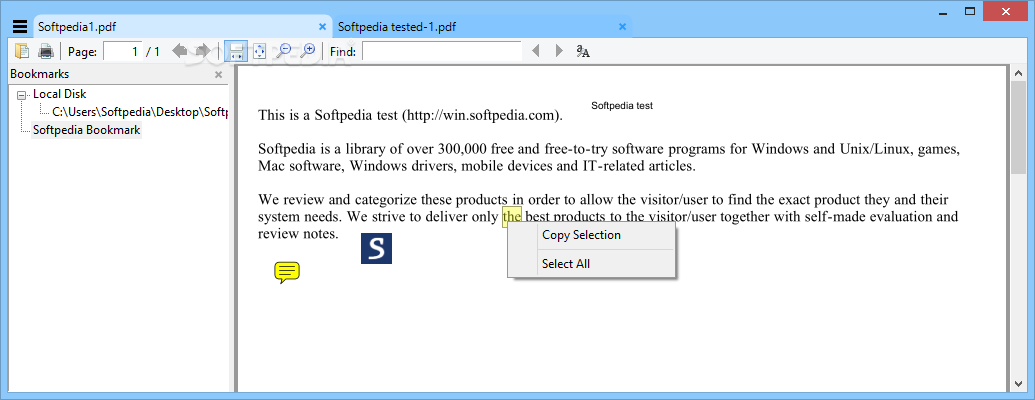1035x400 pixels.
Task: Collapse the Local Disk tree node
Action: tap(21, 95)
